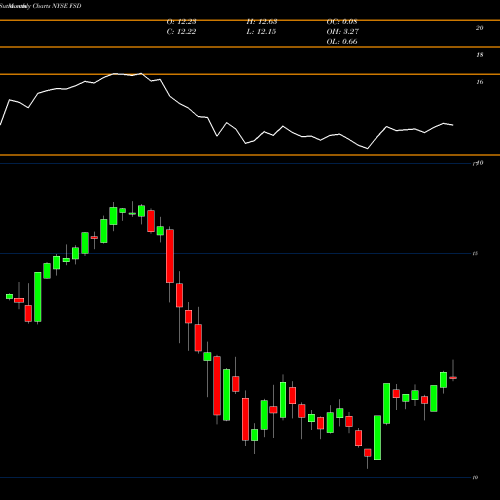Select the high value 'H: 12.63'
Image resolution: width=500 pixels, height=500 pixels.
pos(262,22)
